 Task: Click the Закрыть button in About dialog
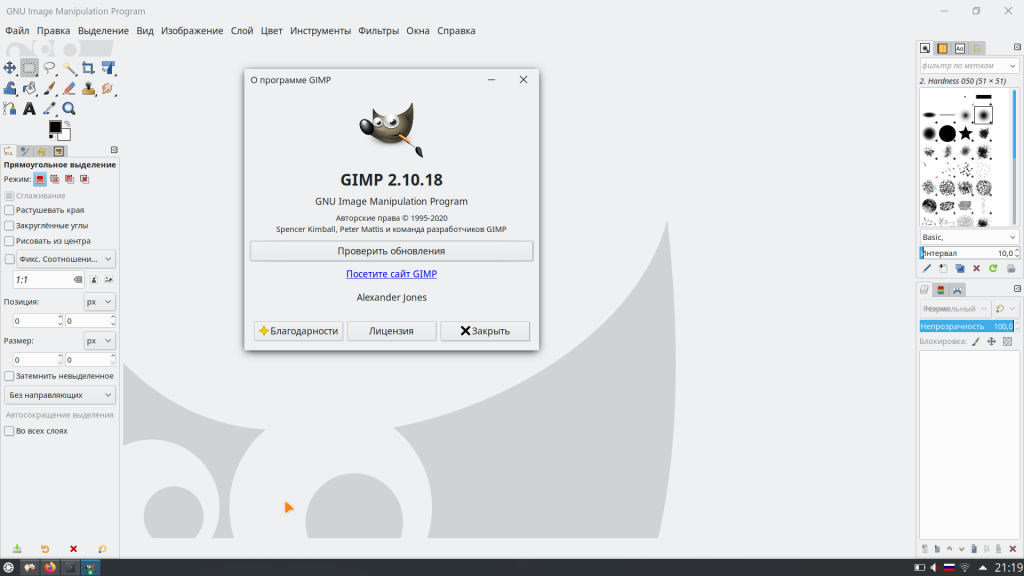(485, 331)
